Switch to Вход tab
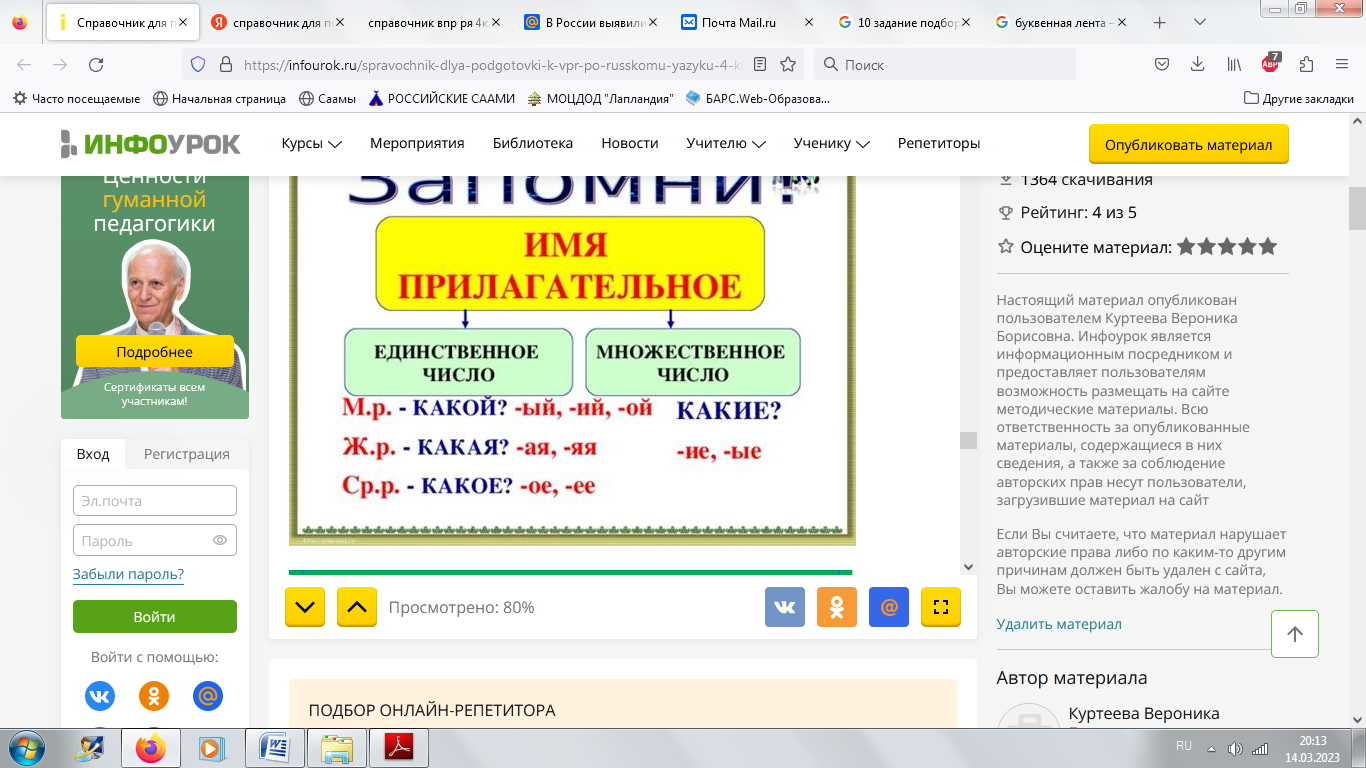The image size is (1366, 768). (x=93, y=453)
